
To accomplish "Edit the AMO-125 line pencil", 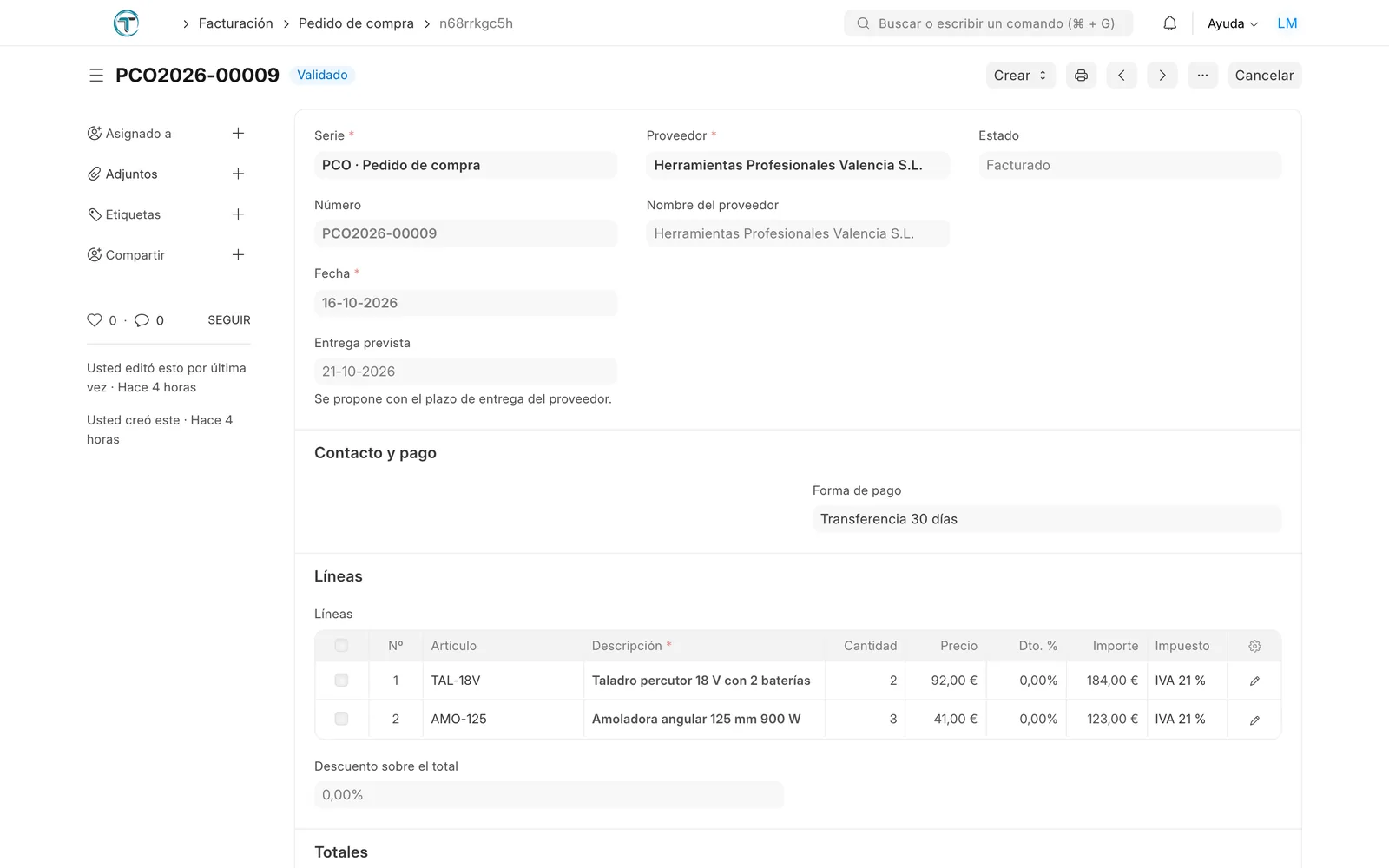I will click(x=1254, y=720).
